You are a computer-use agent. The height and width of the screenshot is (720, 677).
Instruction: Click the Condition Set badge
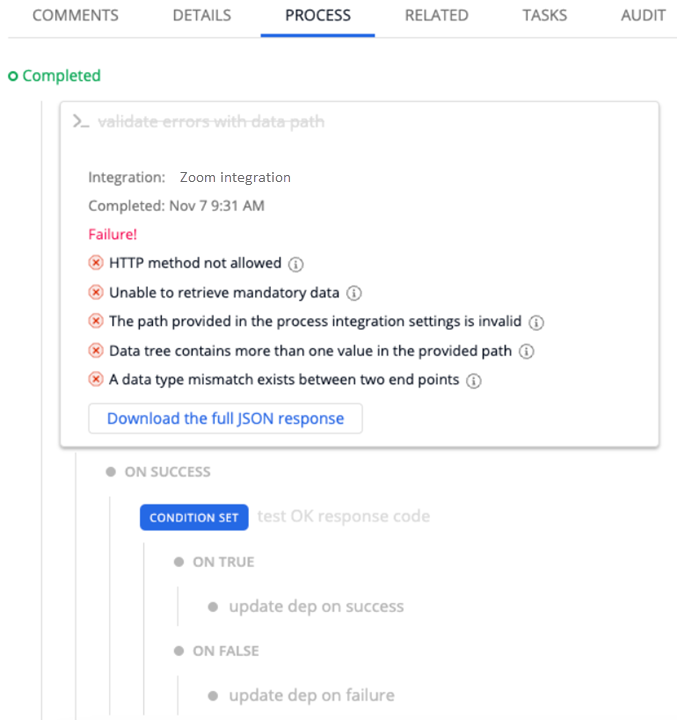(x=194, y=517)
